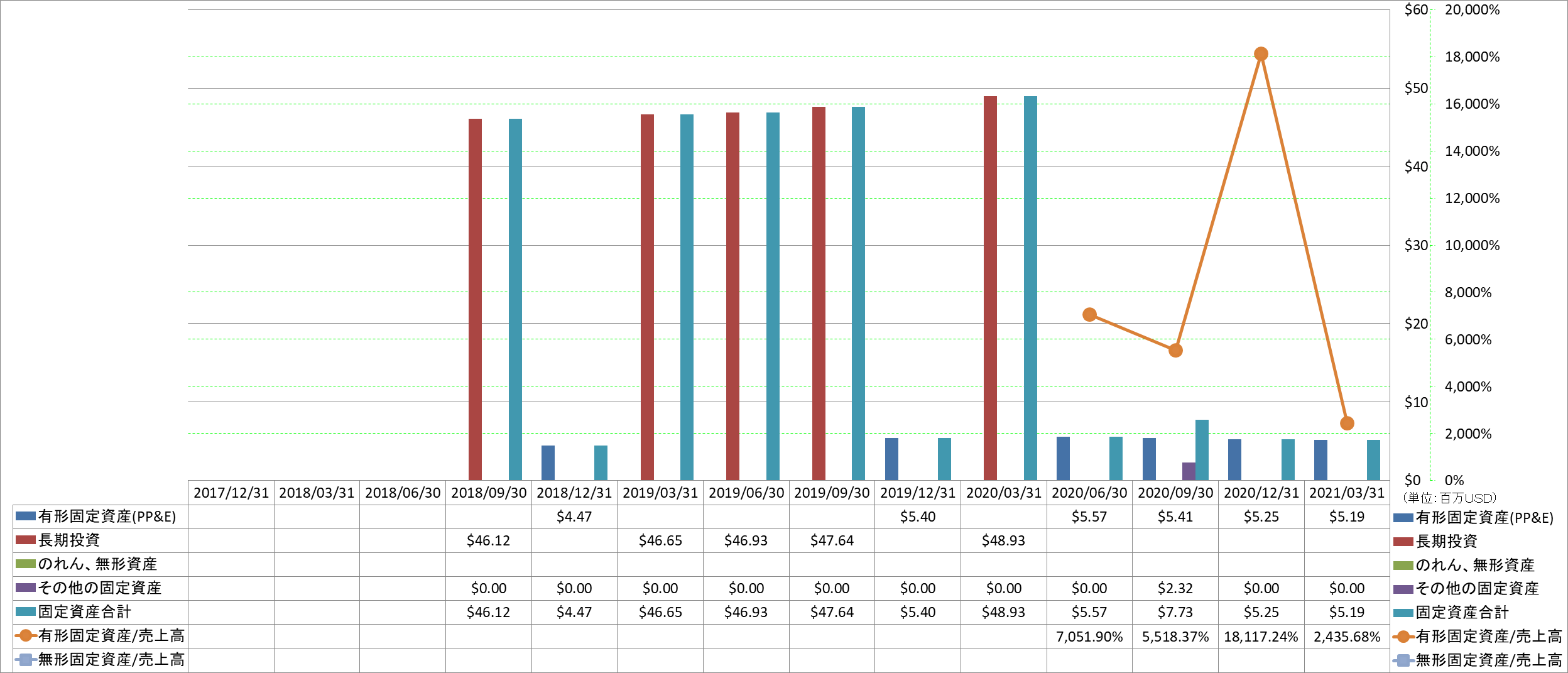Click the 固定資産合計 row label in left table
This screenshot has width=1568, height=673.
tap(85, 611)
